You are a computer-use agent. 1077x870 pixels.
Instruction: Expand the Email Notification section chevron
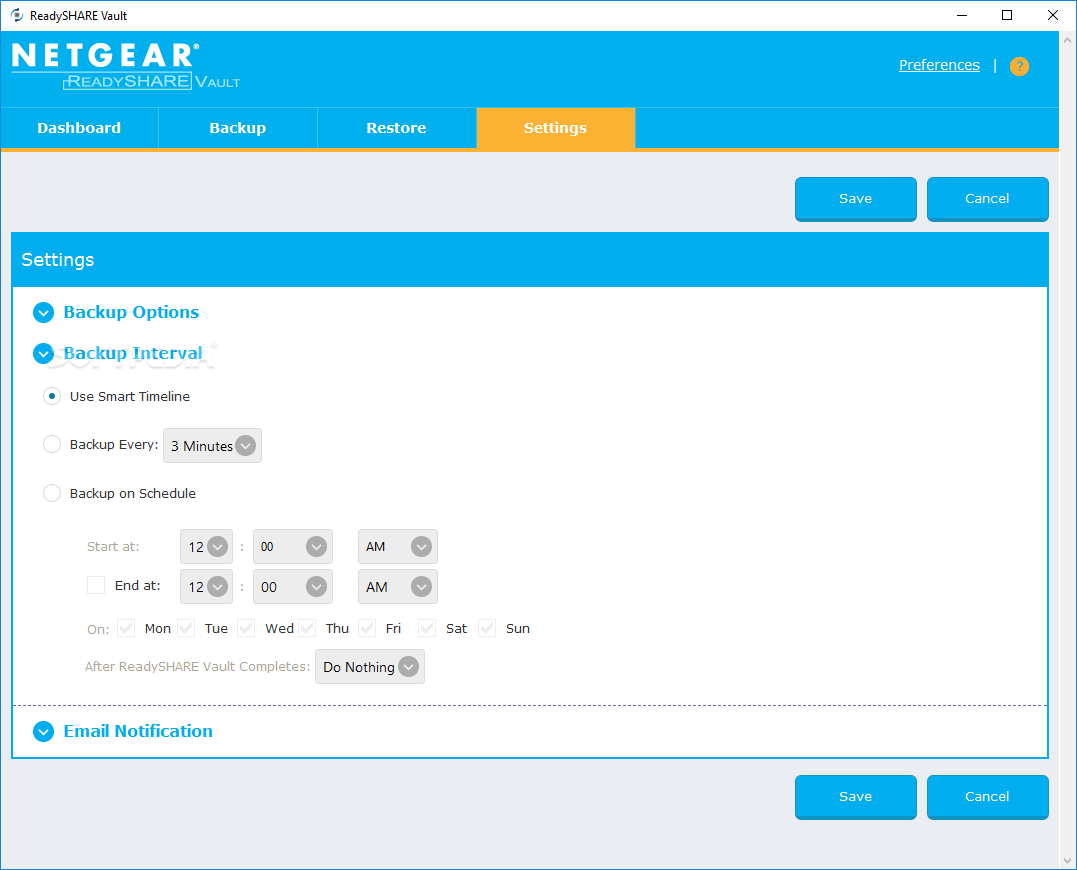pos(43,731)
